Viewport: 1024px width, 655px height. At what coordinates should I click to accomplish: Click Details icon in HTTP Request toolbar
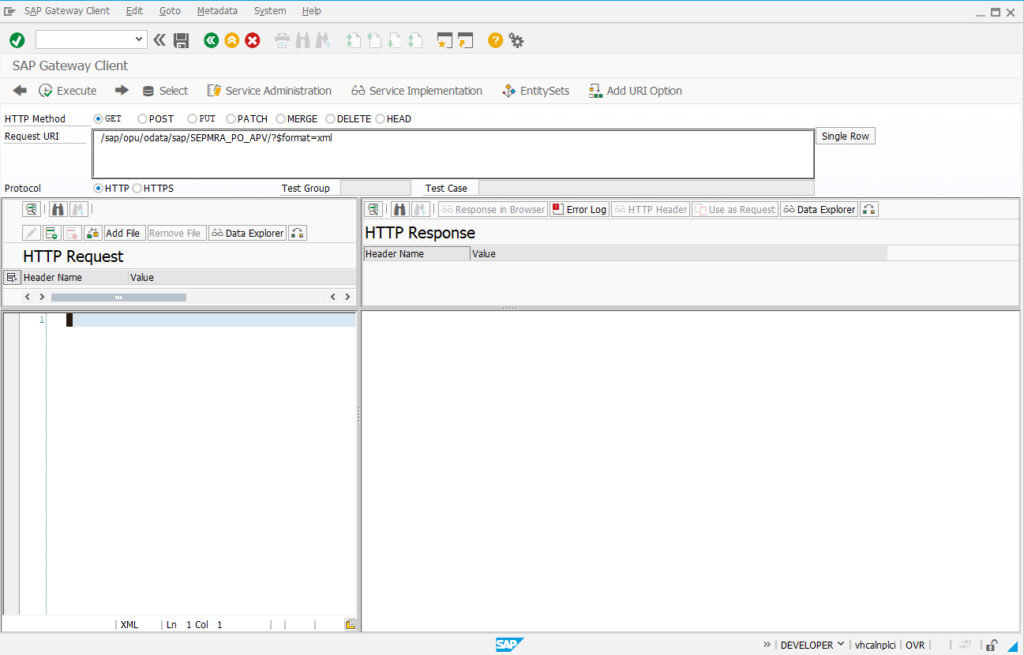(31, 209)
